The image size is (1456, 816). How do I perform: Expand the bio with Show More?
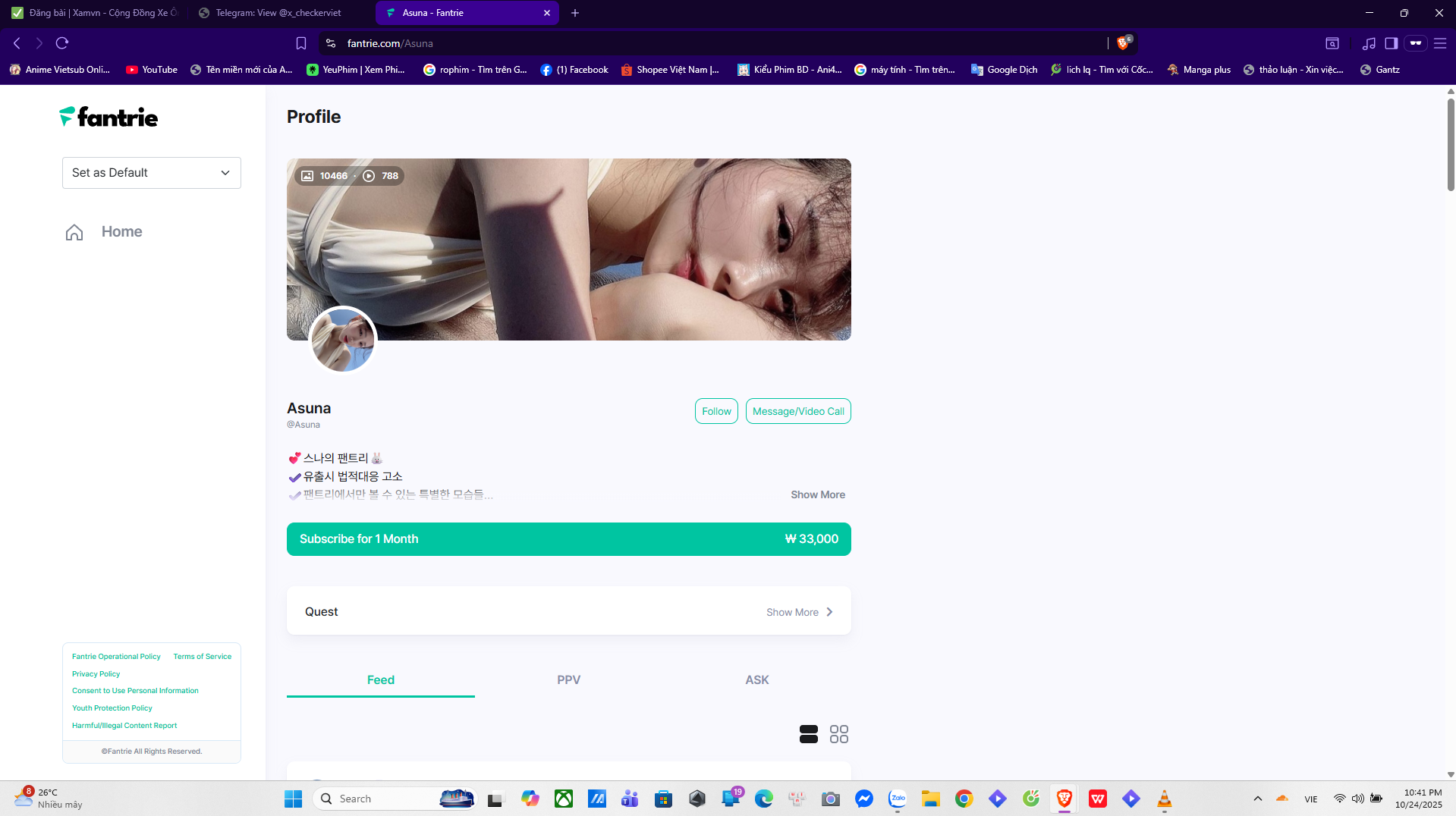pos(817,494)
